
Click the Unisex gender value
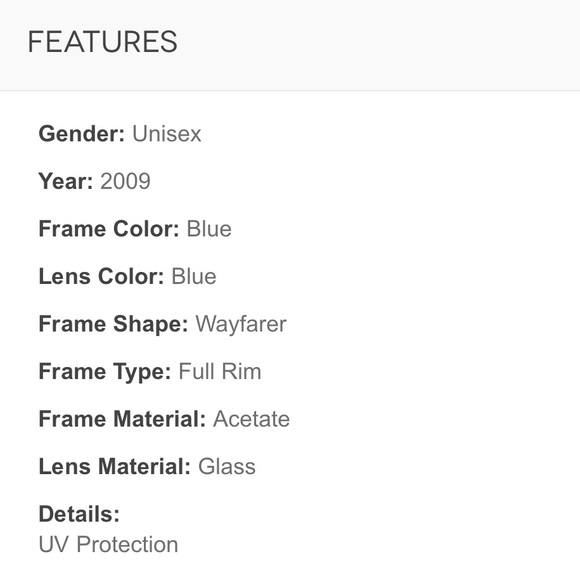pos(167,134)
